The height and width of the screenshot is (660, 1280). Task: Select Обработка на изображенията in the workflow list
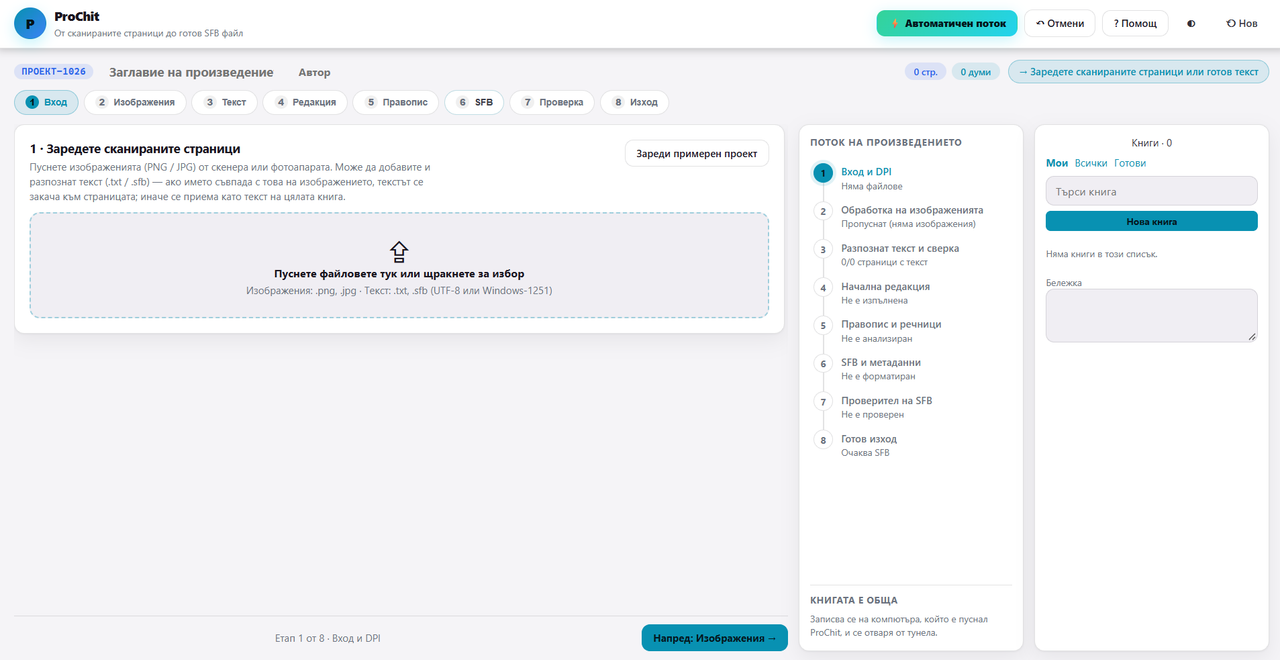(x=912, y=216)
